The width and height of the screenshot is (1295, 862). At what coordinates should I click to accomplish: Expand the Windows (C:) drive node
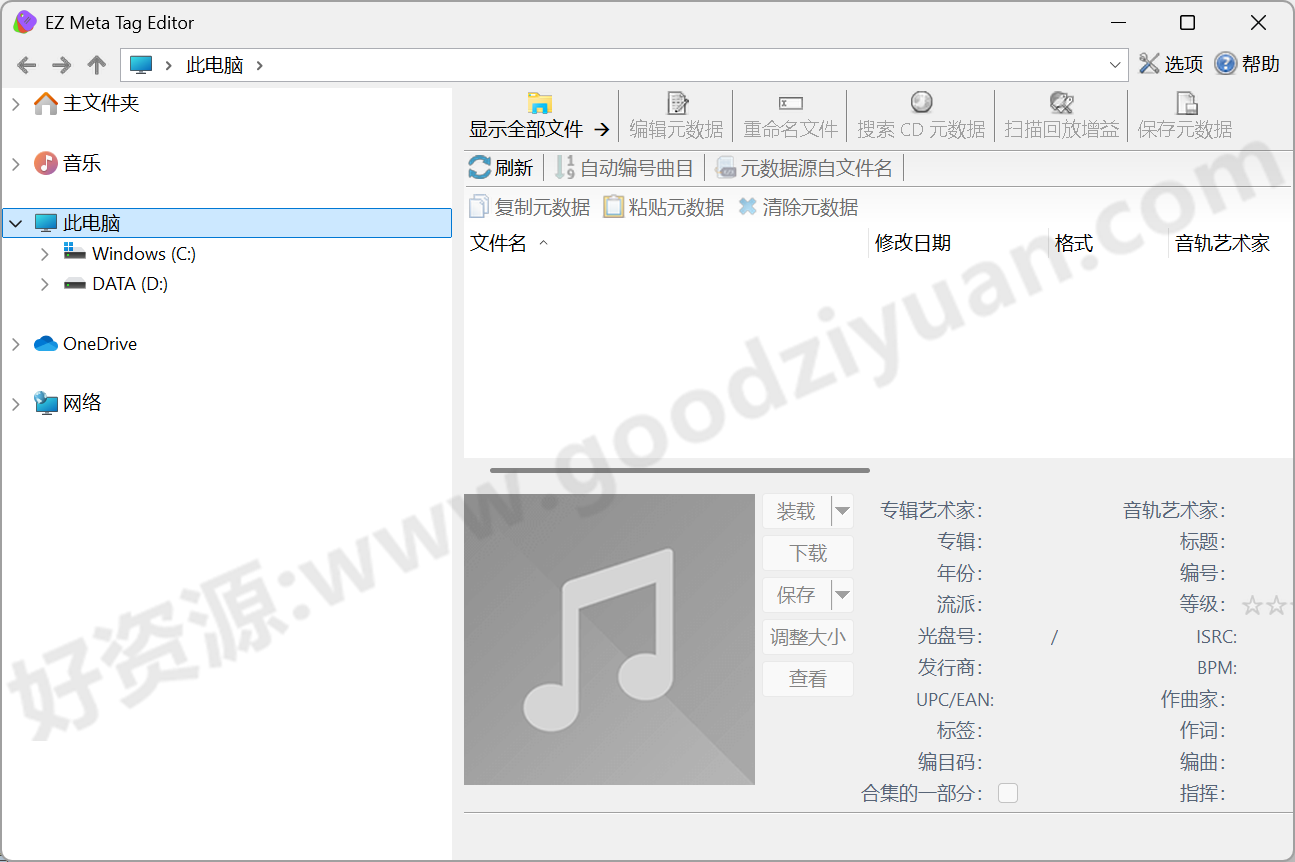[44, 253]
